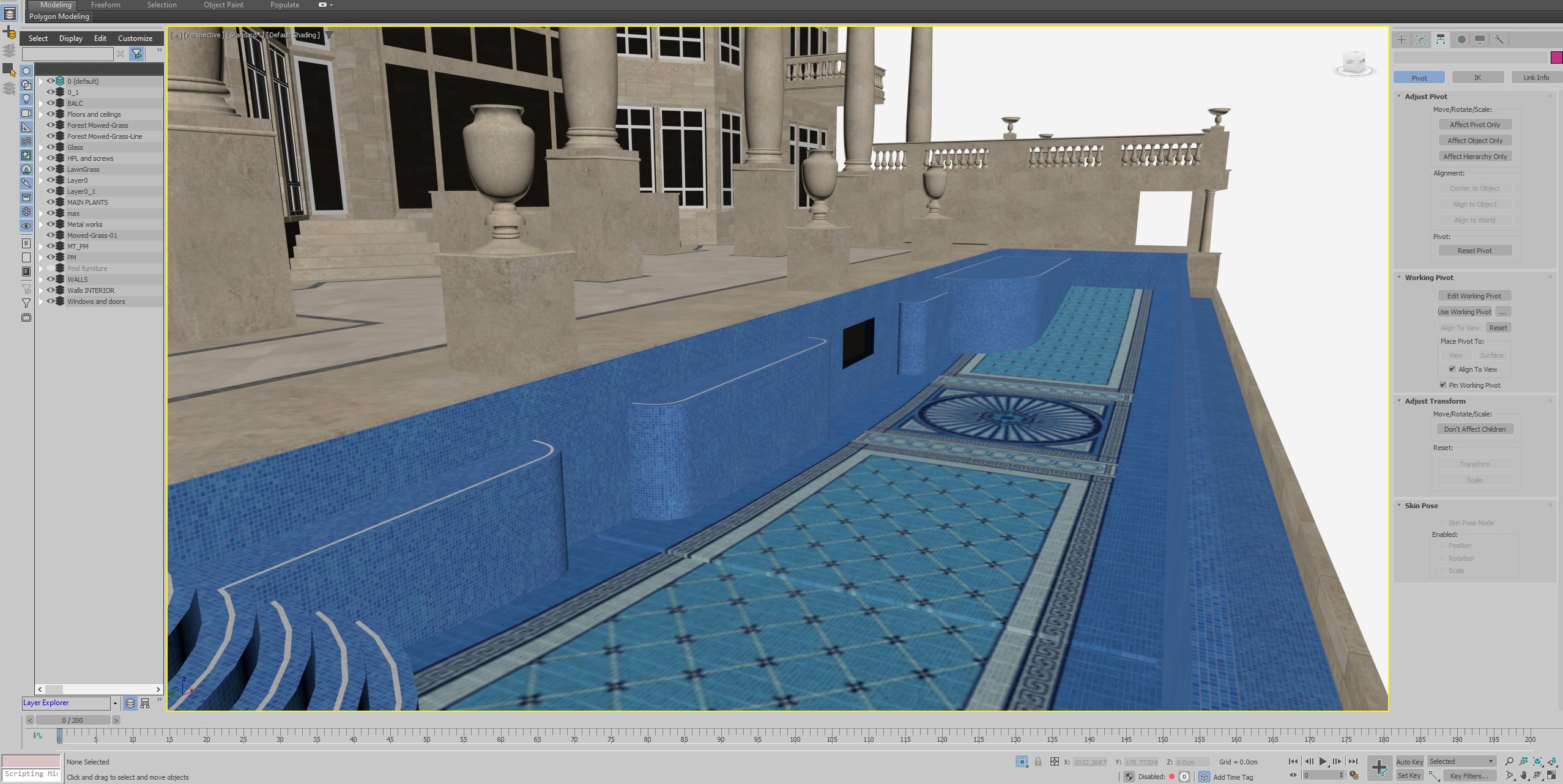
Task: Toggle the Auto Key button
Action: tap(1409, 762)
